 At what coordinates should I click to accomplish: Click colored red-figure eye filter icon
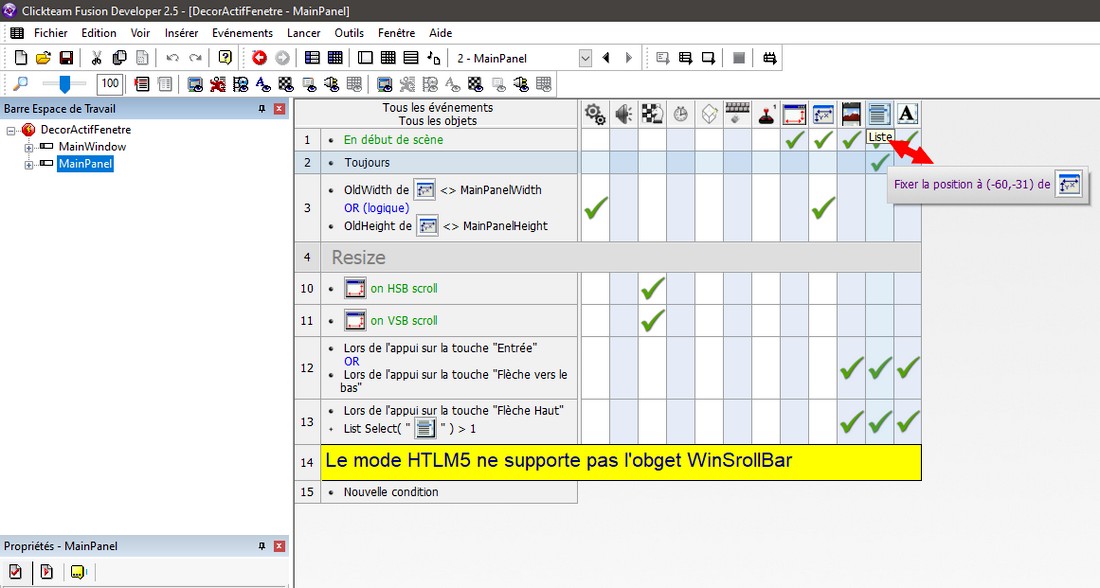point(218,84)
